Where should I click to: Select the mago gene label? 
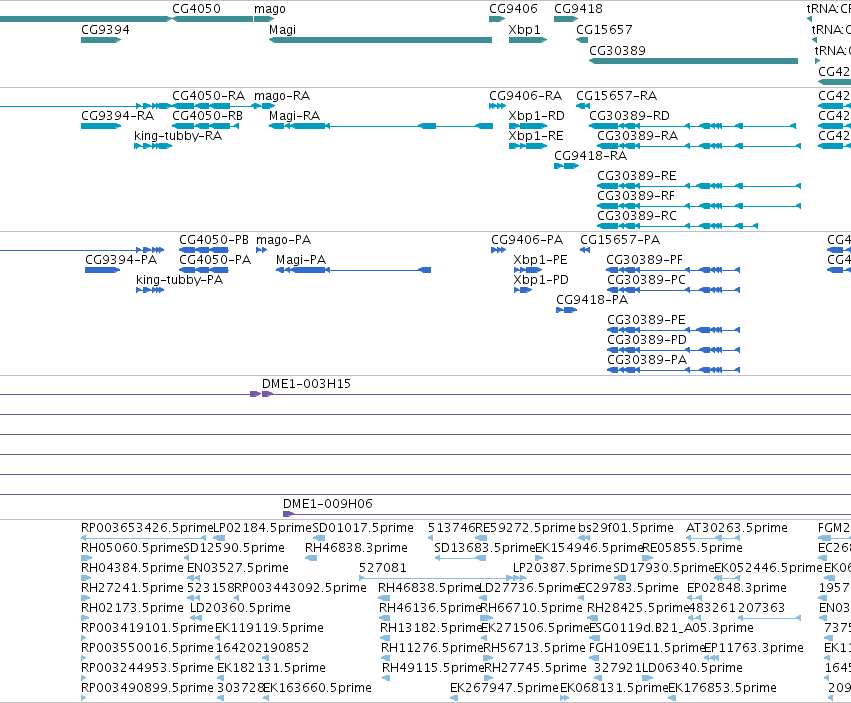[270, 9]
